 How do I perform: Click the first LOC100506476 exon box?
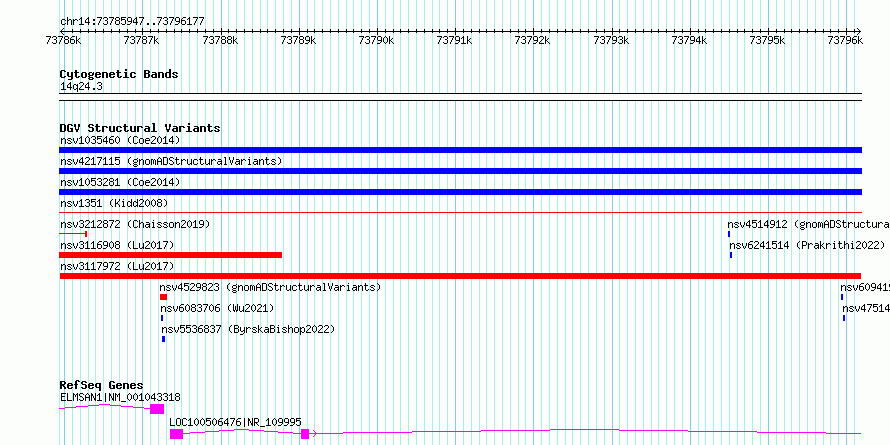point(177,434)
